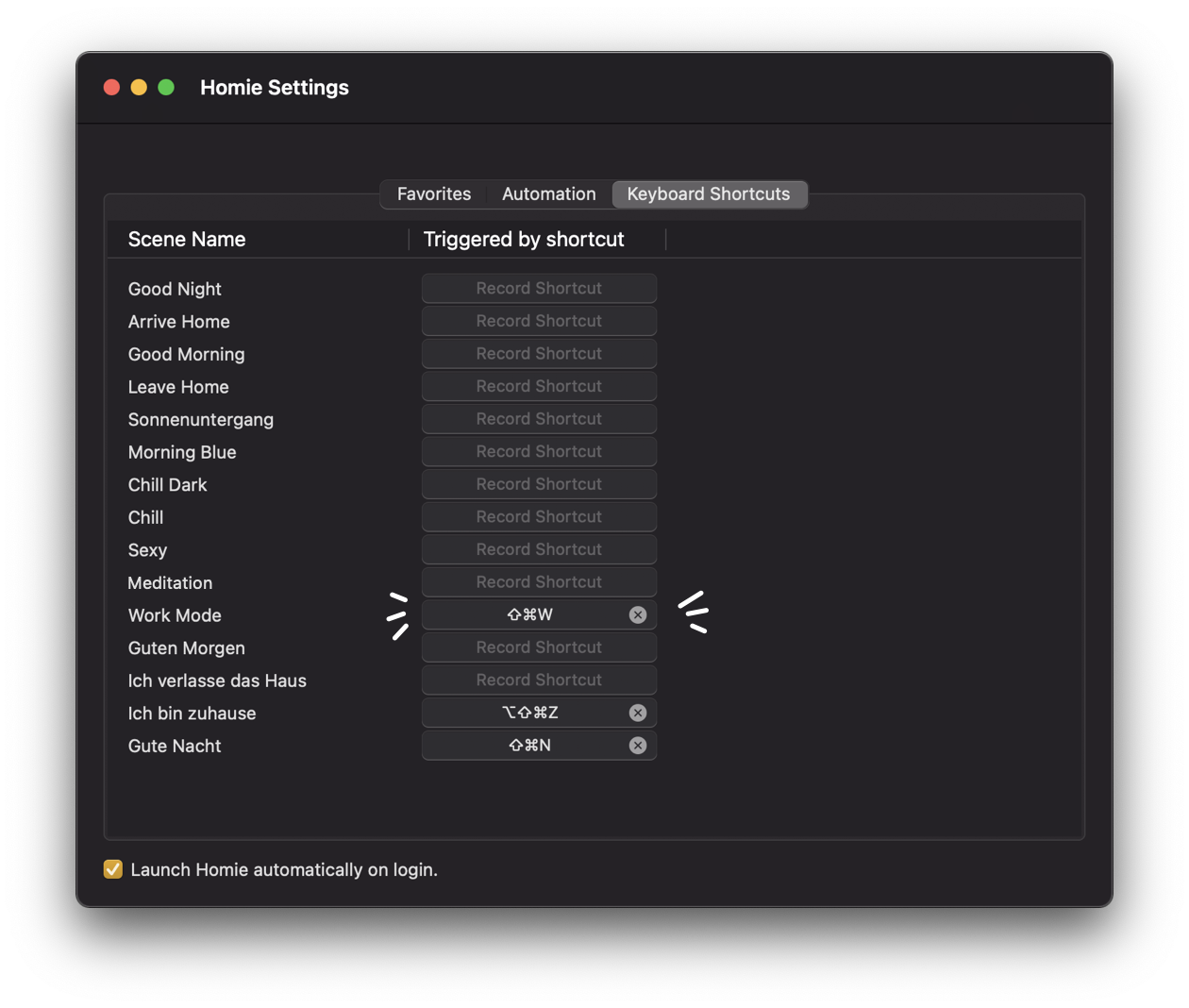Record shortcut for Good Morning scene

(x=539, y=354)
